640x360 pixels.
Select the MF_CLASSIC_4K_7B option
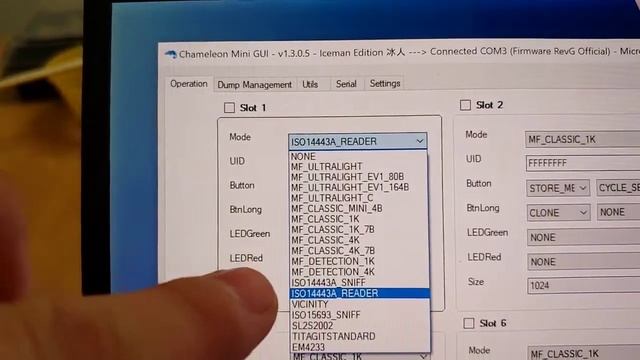click(359, 251)
